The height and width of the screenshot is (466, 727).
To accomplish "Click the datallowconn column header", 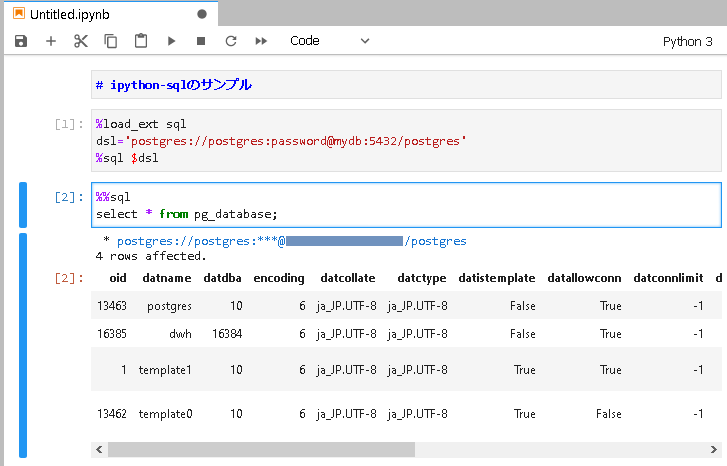I will 584,278.
